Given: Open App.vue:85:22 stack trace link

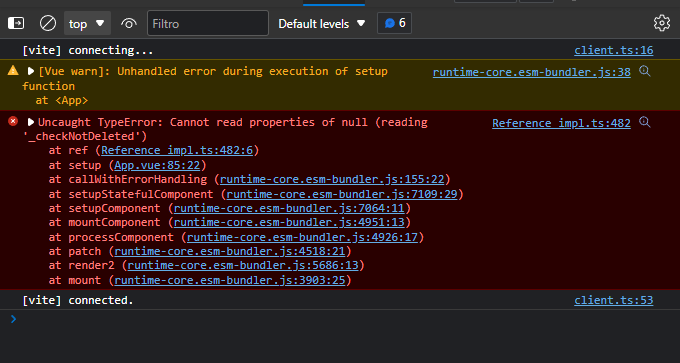Looking at the screenshot, I should tap(157, 165).
